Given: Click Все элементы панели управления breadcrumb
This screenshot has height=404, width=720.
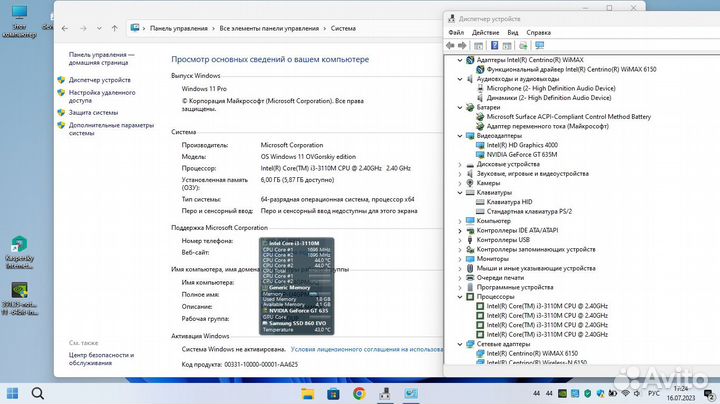Looking at the screenshot, I should [269, 28].
